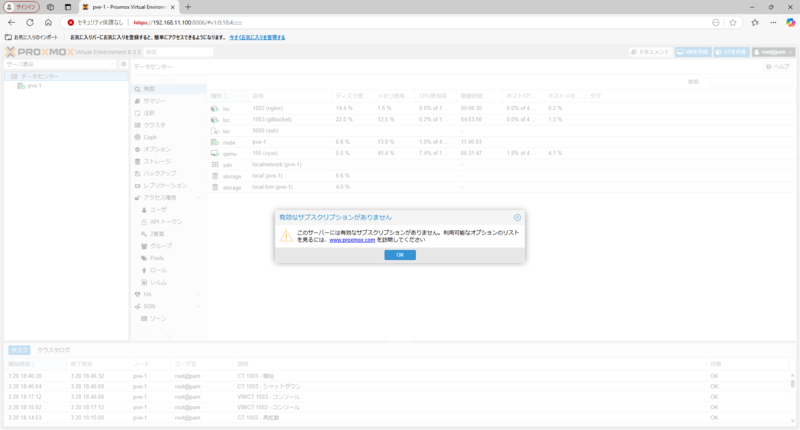The image size is (800, 430).
Task: Open the www.proxmox.com link in the dialog
Action: [x=352, y=240]
